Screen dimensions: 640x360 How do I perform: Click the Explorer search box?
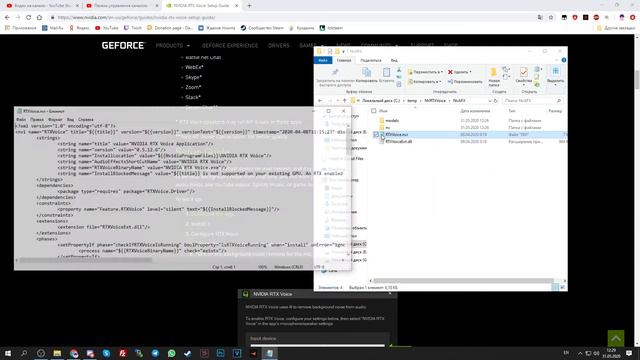click(x=533, y=100)
